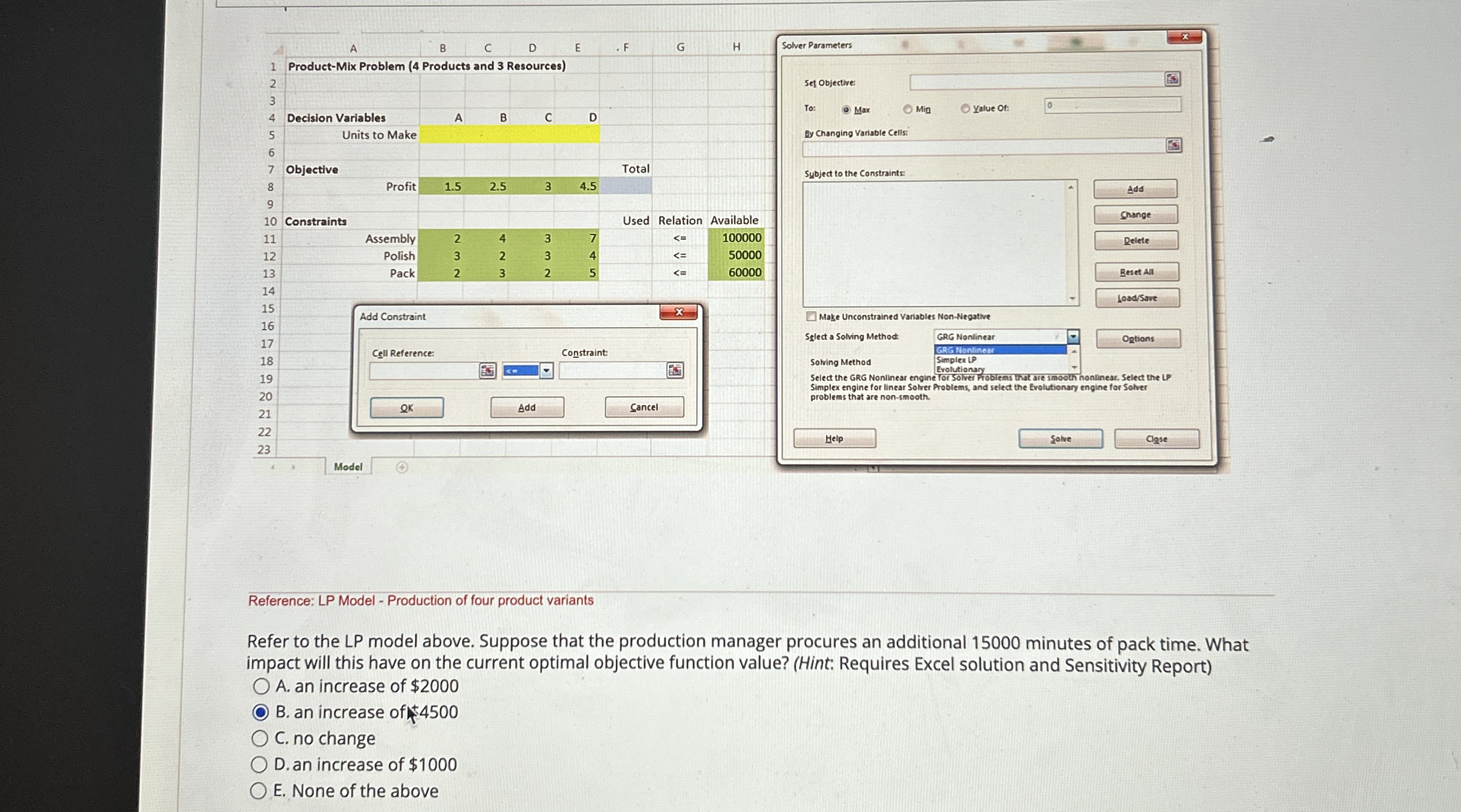The height and width of the screenshot is (812, 1461).
Task: Select the Min radio option
Action: [908, 109]
